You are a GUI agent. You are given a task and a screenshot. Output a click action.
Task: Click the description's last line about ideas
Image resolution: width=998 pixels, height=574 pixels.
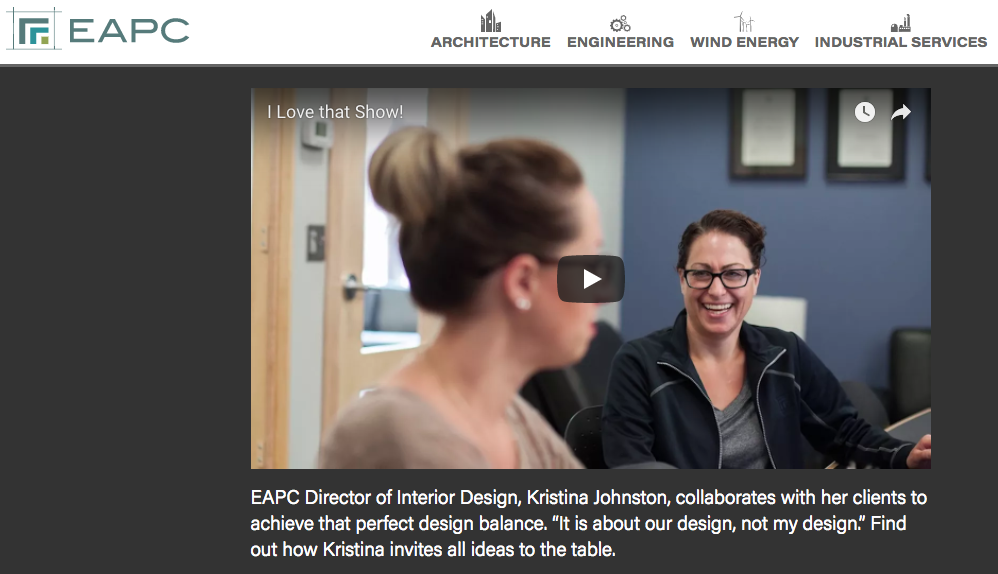[x=433, y=549]
